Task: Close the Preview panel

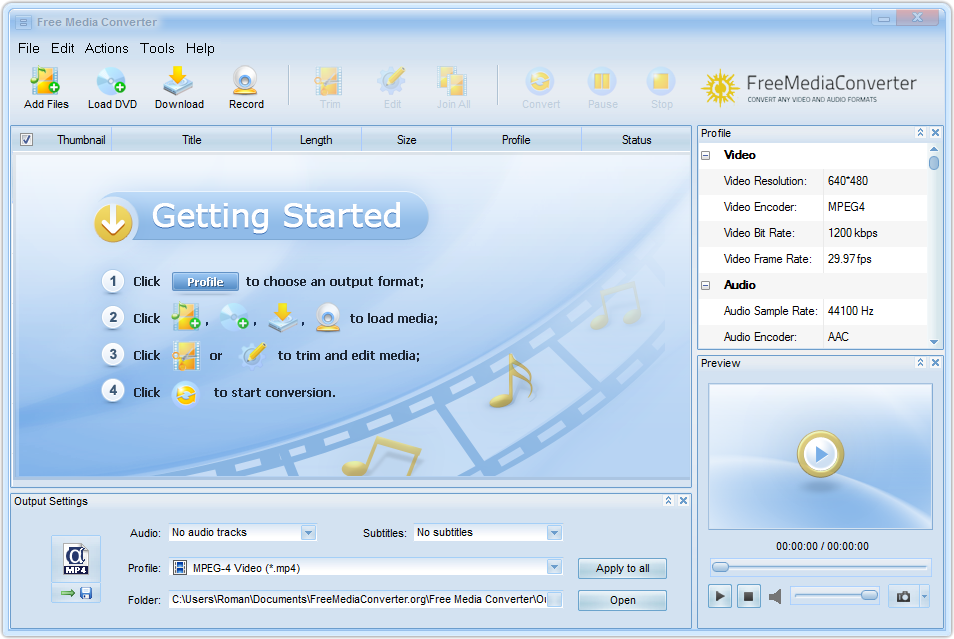Action: [936, 363]
